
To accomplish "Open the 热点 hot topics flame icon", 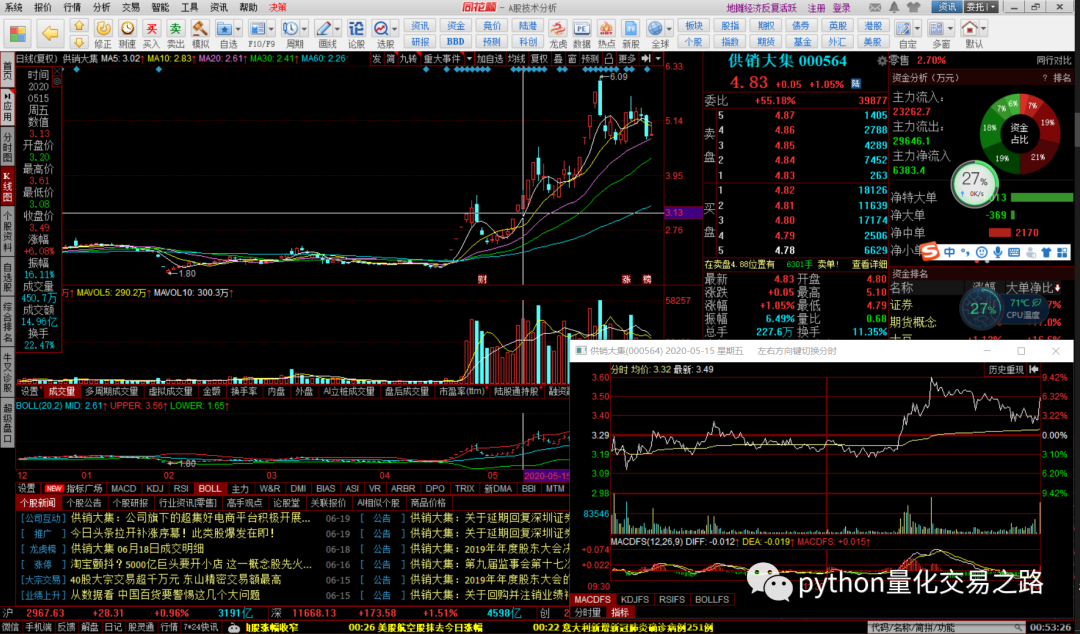I will click(x=606, y=29).
